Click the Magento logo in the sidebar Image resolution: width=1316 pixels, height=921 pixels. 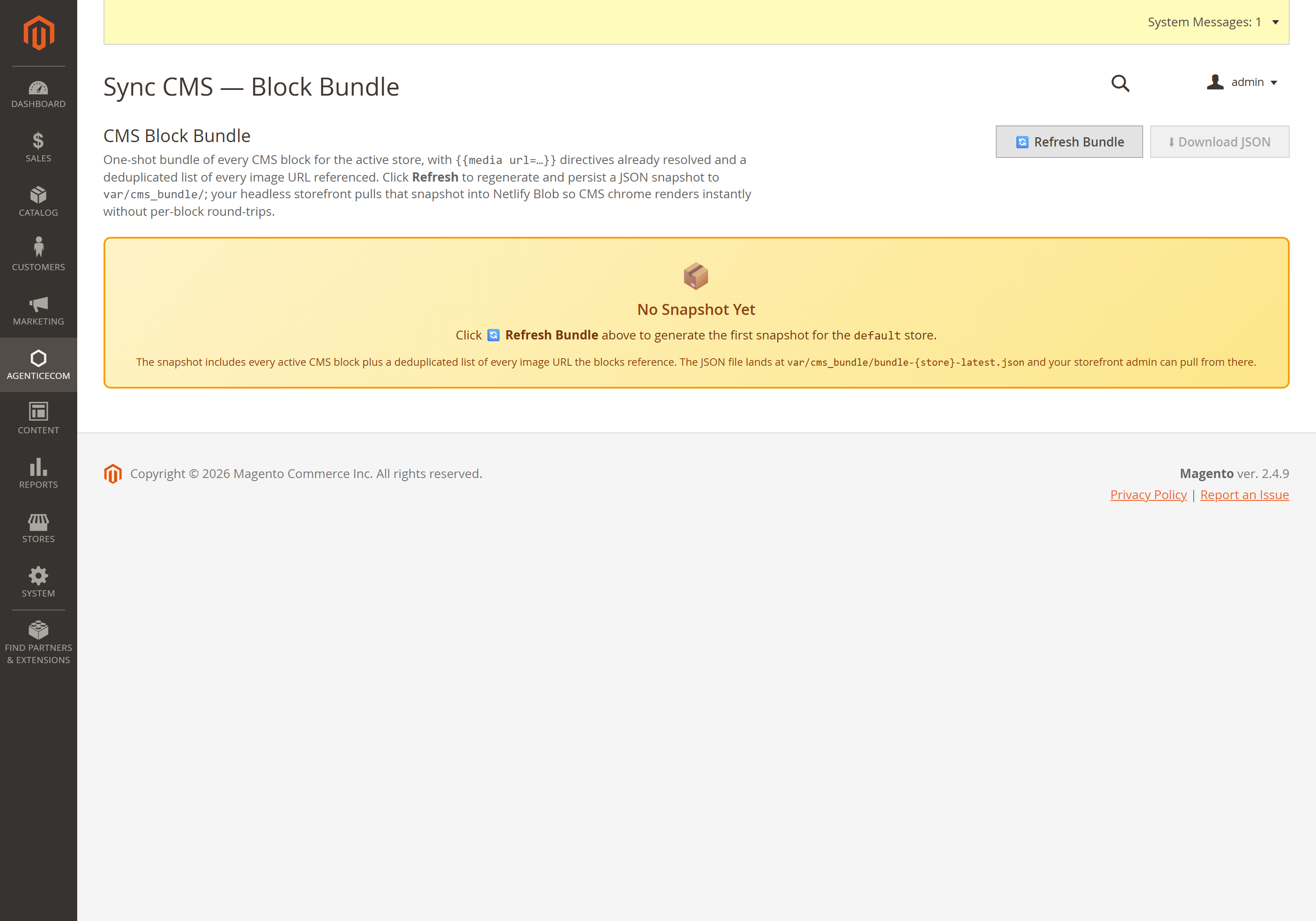pos(39,32)
